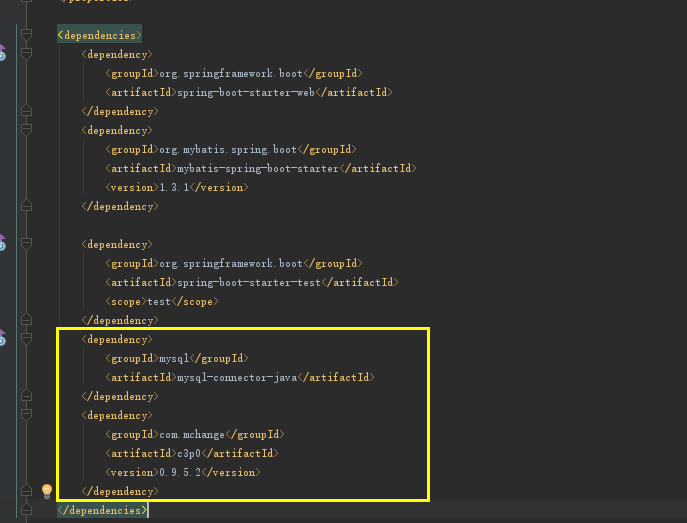Collapse the opening <dependencies> block fold marker
Screen dimensions: 687x523
(x=26, y=34)
